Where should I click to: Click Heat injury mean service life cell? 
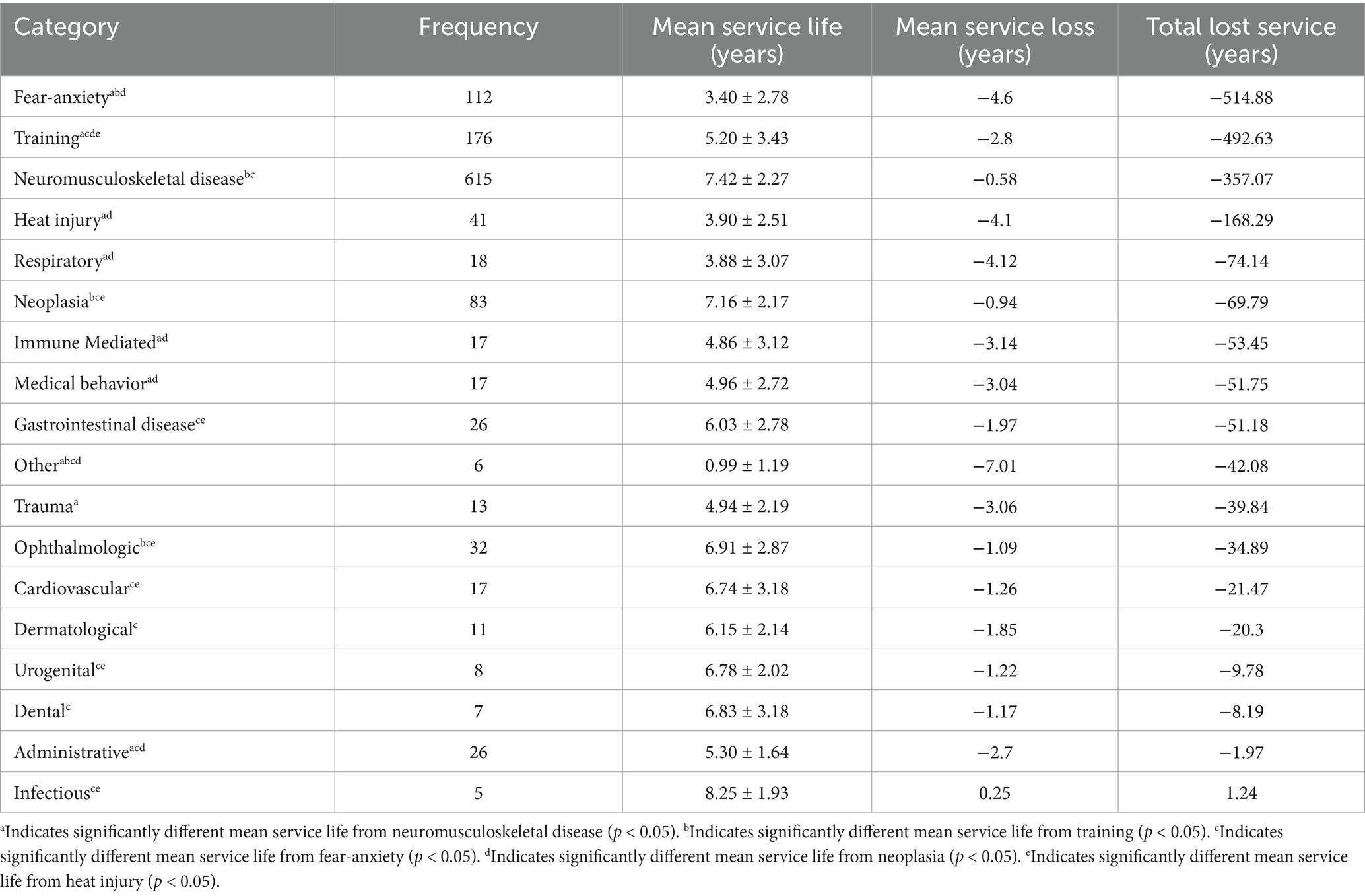(x=747, y=220)
